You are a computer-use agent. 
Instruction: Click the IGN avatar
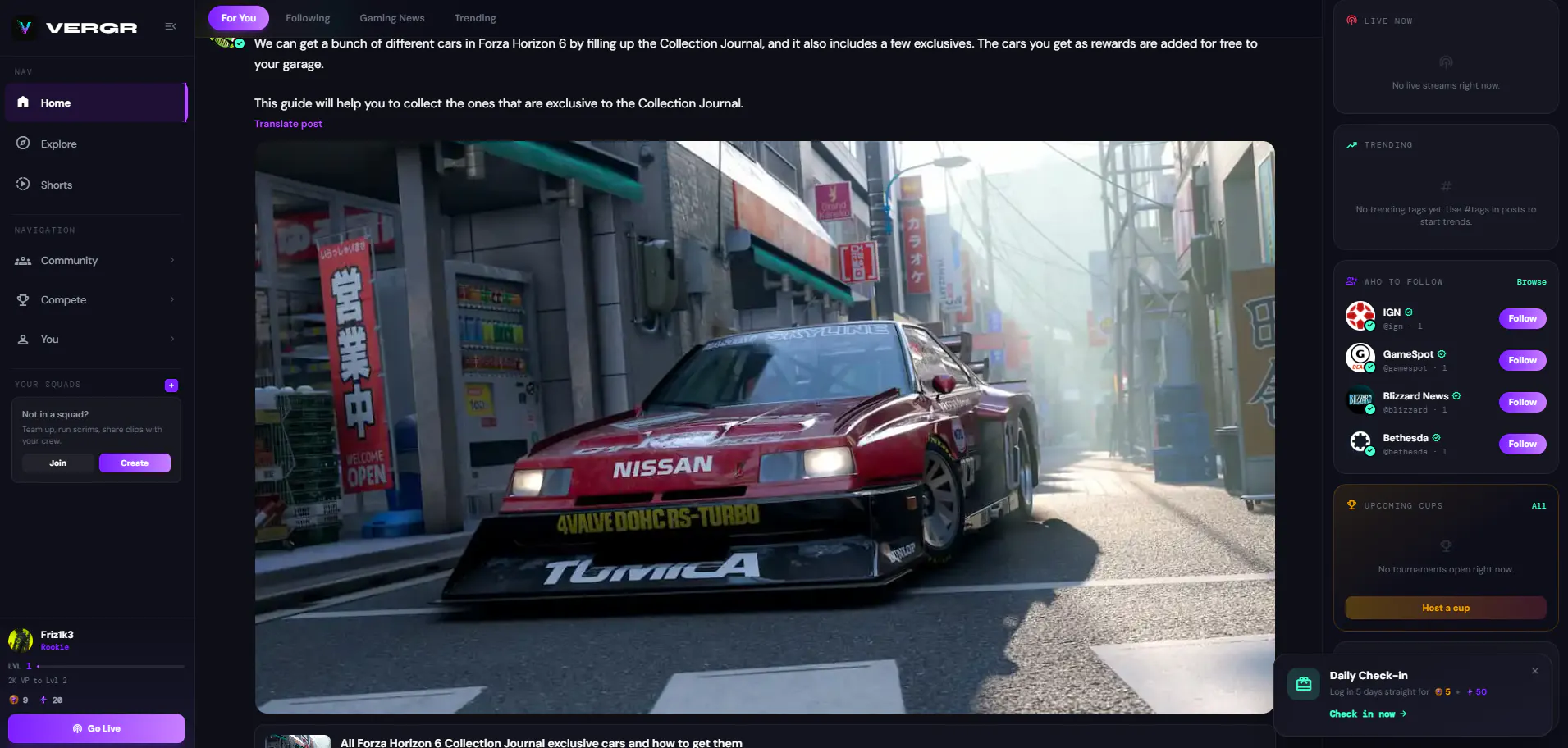1360,317
